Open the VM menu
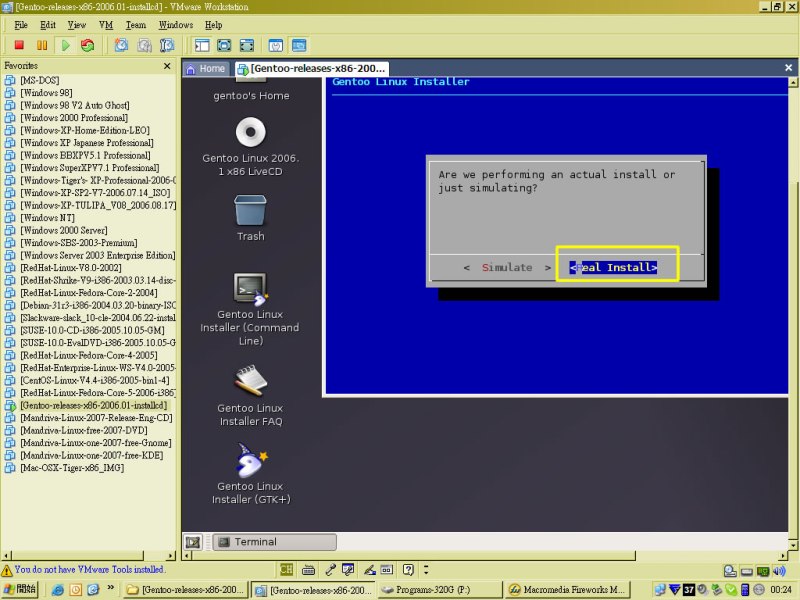 point(106,25)
